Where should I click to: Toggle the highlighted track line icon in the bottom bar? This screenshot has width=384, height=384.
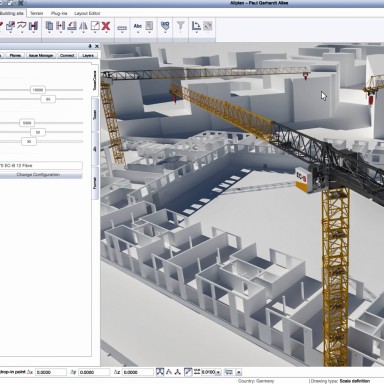(188, 372)
